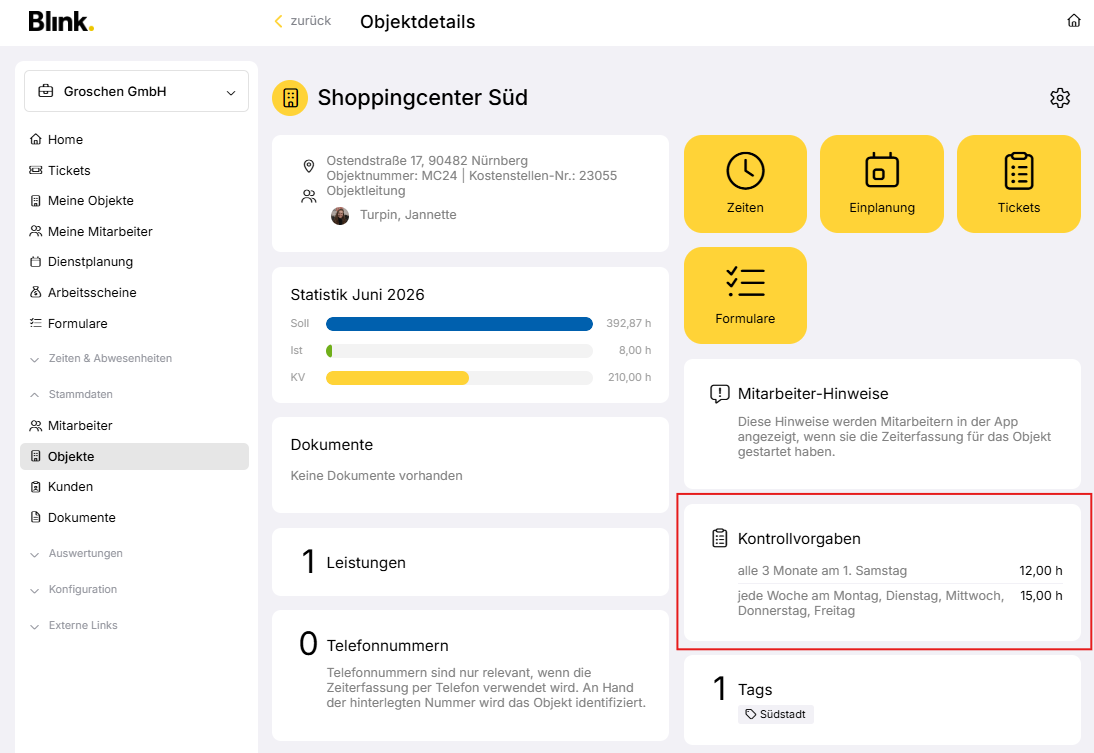Open the Leistungen card

pyautogui.click(x=470, y=562)
